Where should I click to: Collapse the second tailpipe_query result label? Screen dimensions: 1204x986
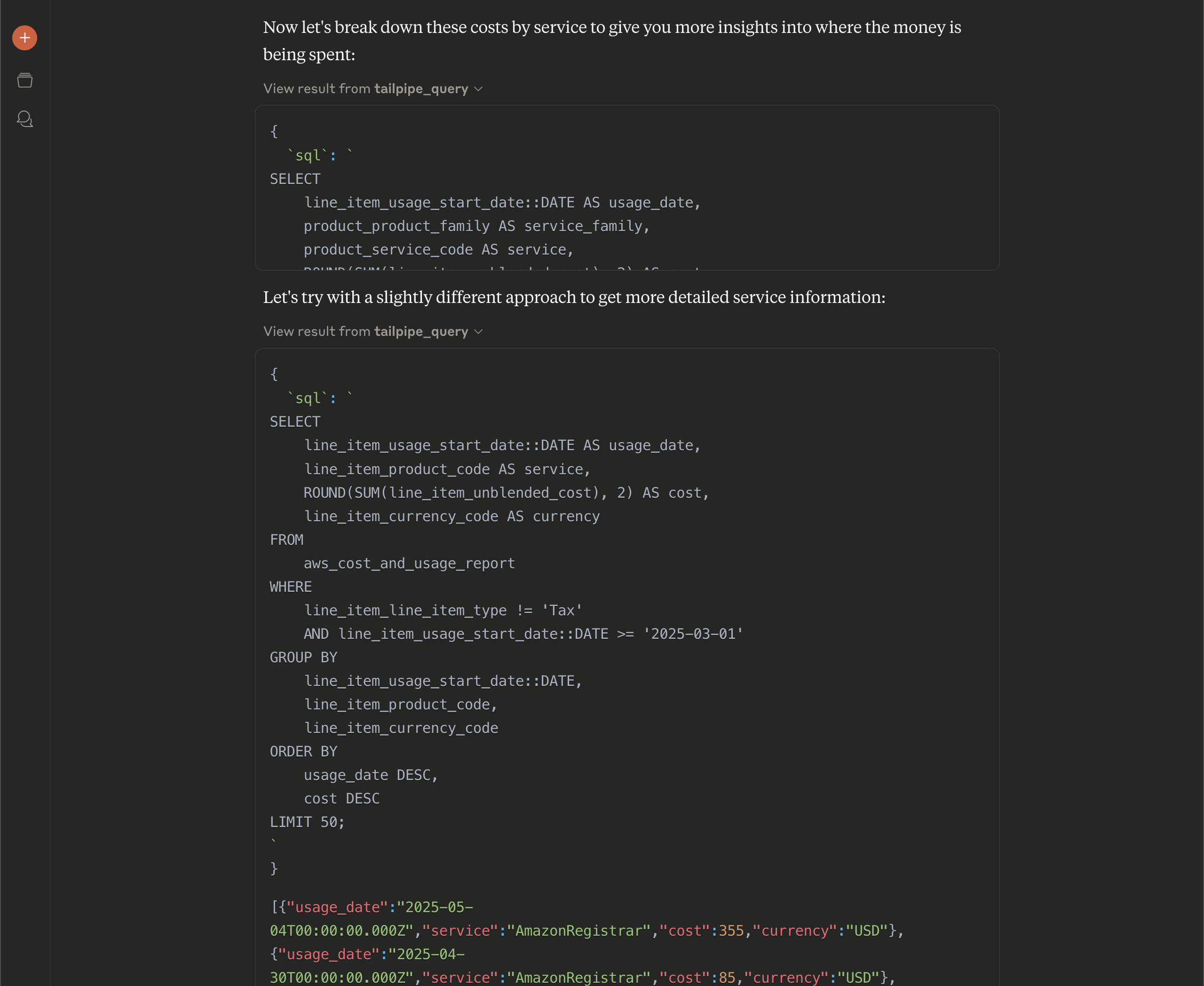coord(366,332)
